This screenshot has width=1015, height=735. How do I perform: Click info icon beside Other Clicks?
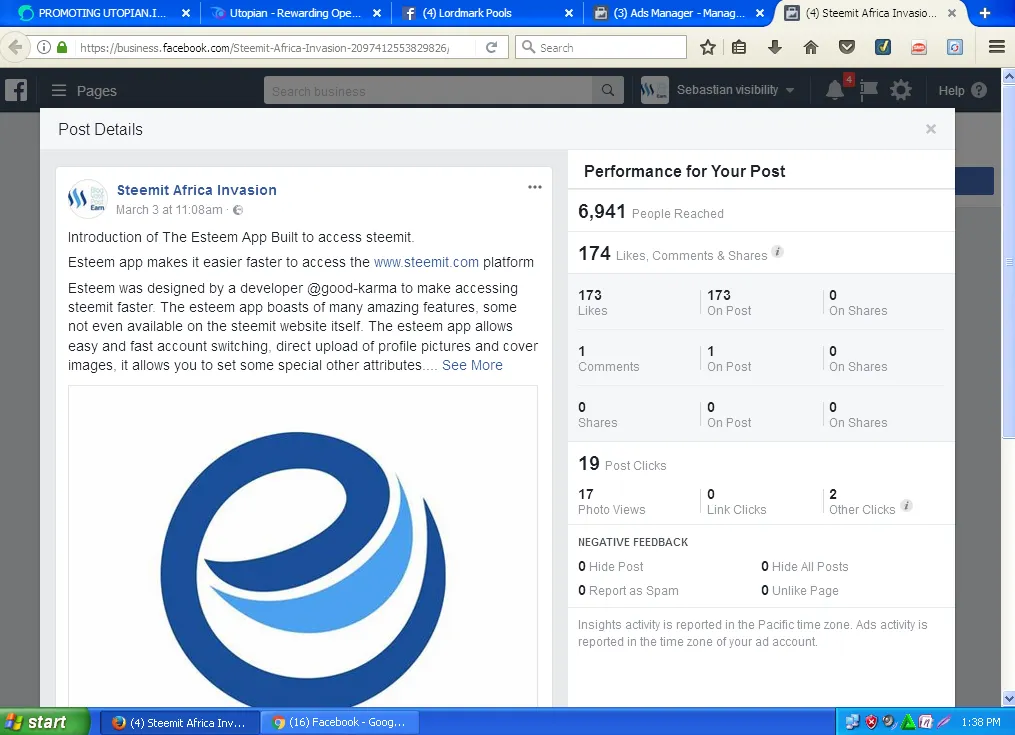(x=906, y=506)
